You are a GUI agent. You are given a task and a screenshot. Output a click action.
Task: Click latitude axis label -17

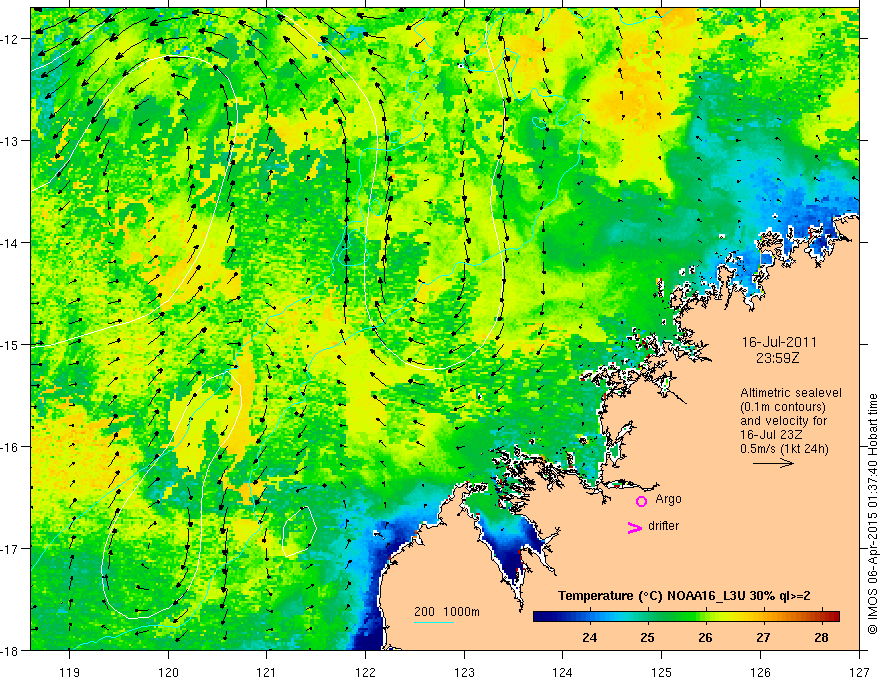pos(11,548)
